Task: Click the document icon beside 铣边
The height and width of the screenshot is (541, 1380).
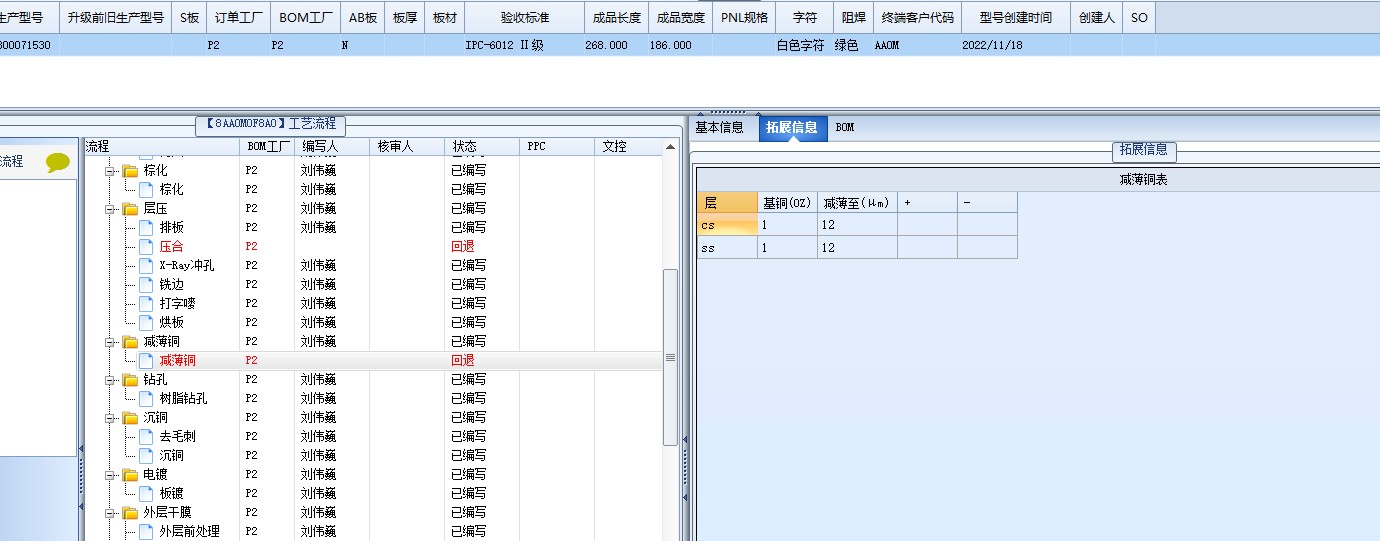Action: [x=146, y=285]
